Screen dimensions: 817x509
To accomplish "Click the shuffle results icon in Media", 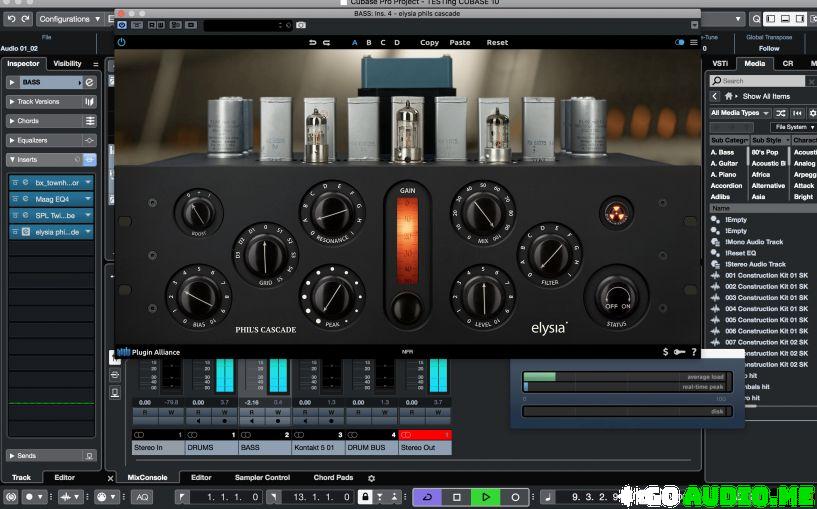I will pyautogui.click(x=781, y=113).
